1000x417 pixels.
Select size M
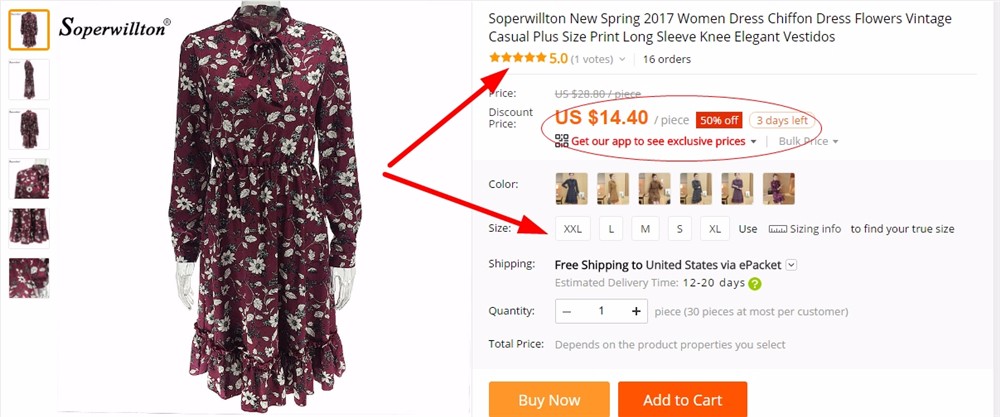pos(645,229)
